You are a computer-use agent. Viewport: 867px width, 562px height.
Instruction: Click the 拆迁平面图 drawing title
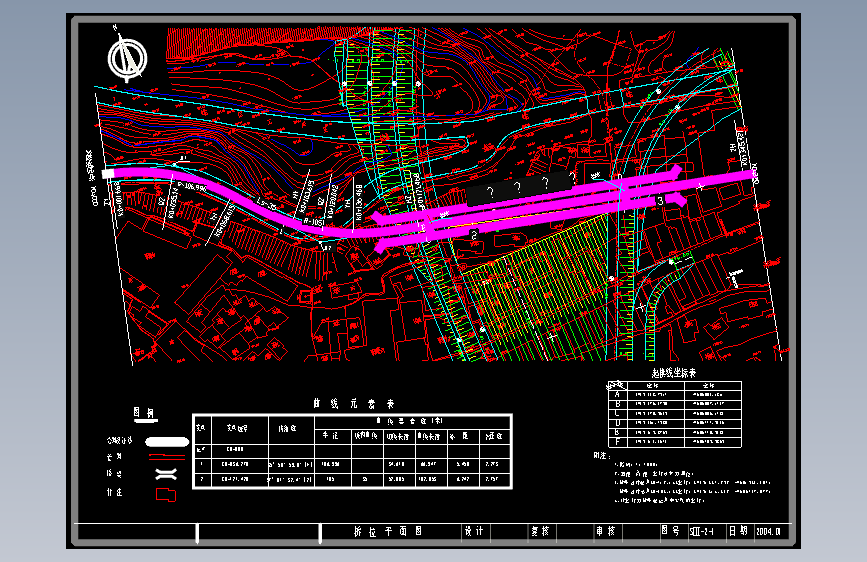(x=388, y=531)
